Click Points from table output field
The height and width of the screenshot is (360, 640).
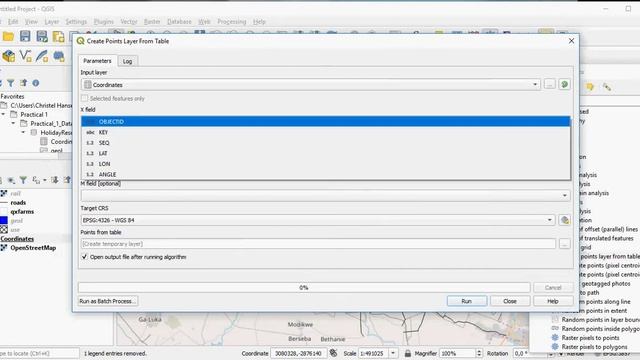click(318, 244)
